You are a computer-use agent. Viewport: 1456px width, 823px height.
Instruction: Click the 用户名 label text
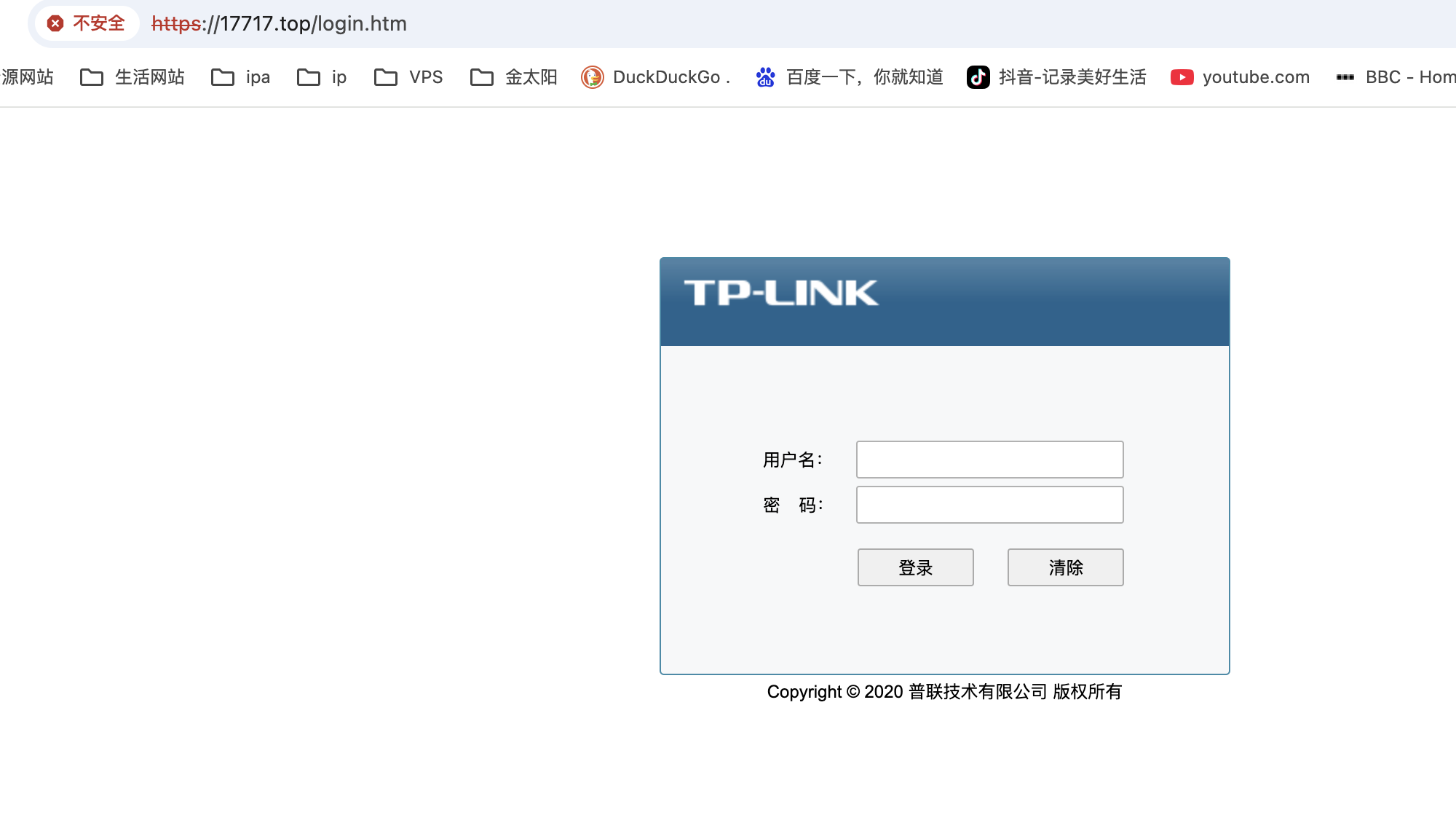(792, 460)
